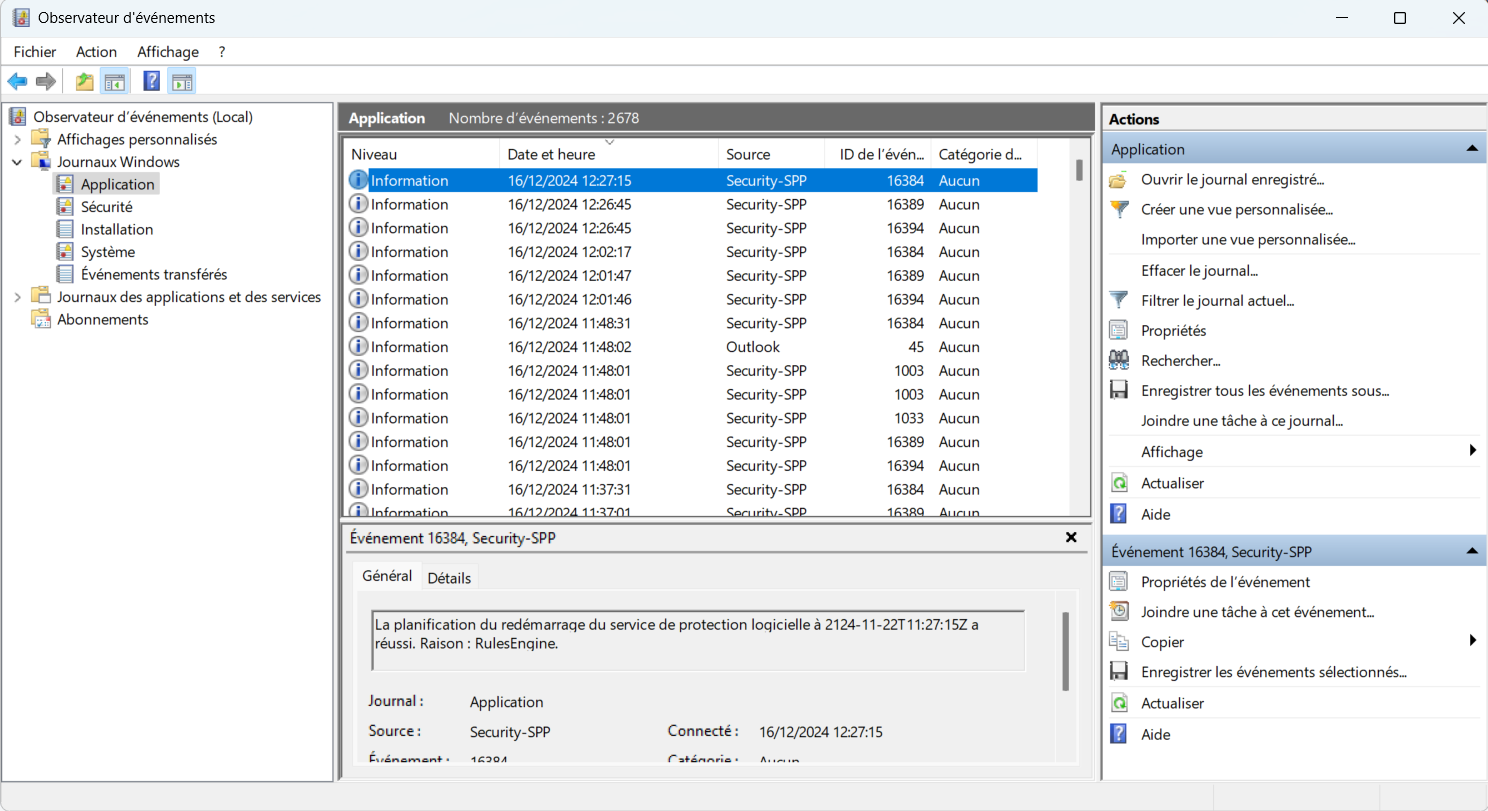Screen dimensions: 1488x811
Task: Close the event preview pane with X
Action: pos(1071,537)
